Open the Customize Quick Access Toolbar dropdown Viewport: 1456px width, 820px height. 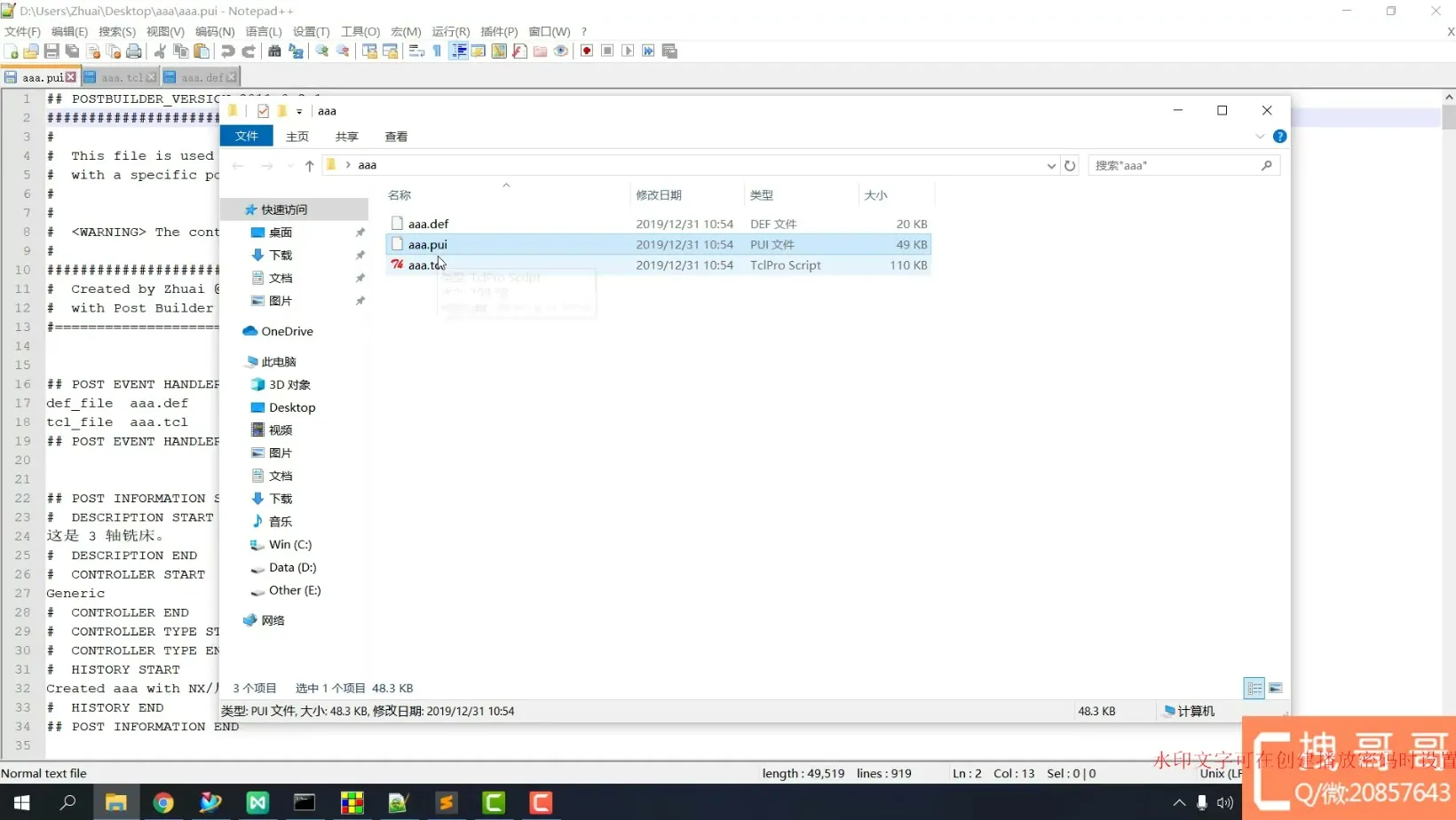(299, 112)
